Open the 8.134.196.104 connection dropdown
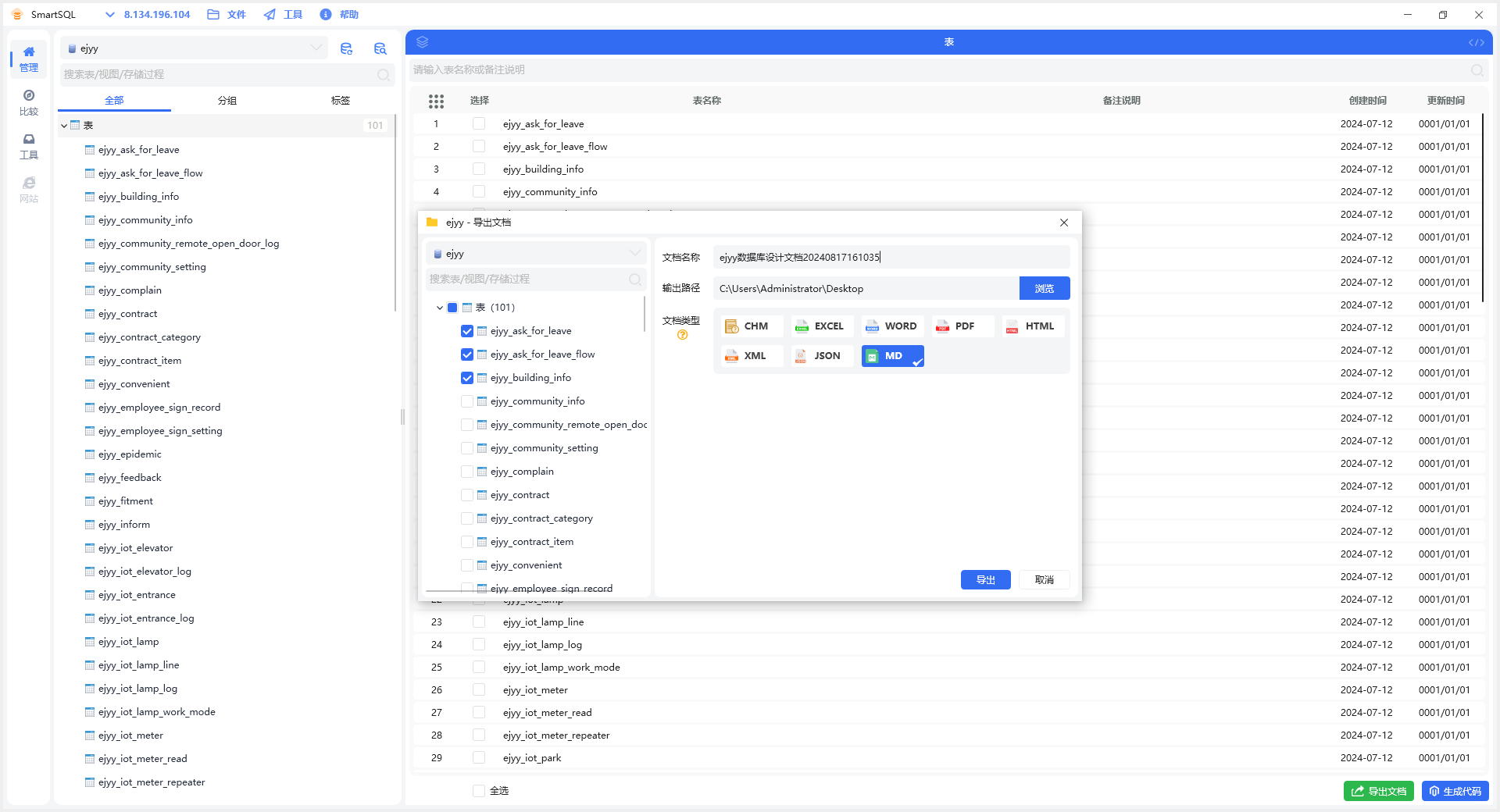Viewport: 1500px width, 812px height. pos(148,15)
